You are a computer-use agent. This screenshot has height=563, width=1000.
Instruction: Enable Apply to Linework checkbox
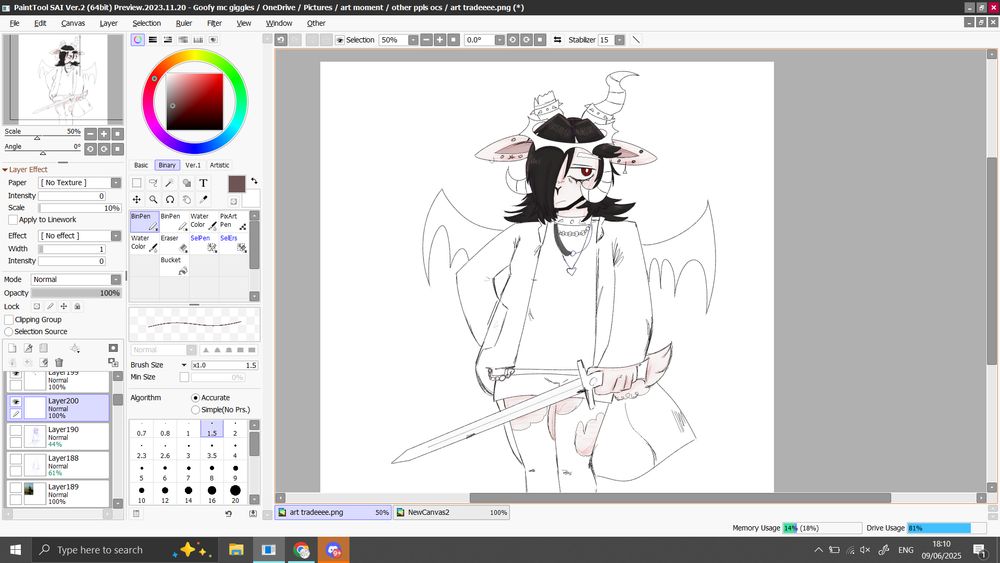pyautogui.click(x=13, y=219)
